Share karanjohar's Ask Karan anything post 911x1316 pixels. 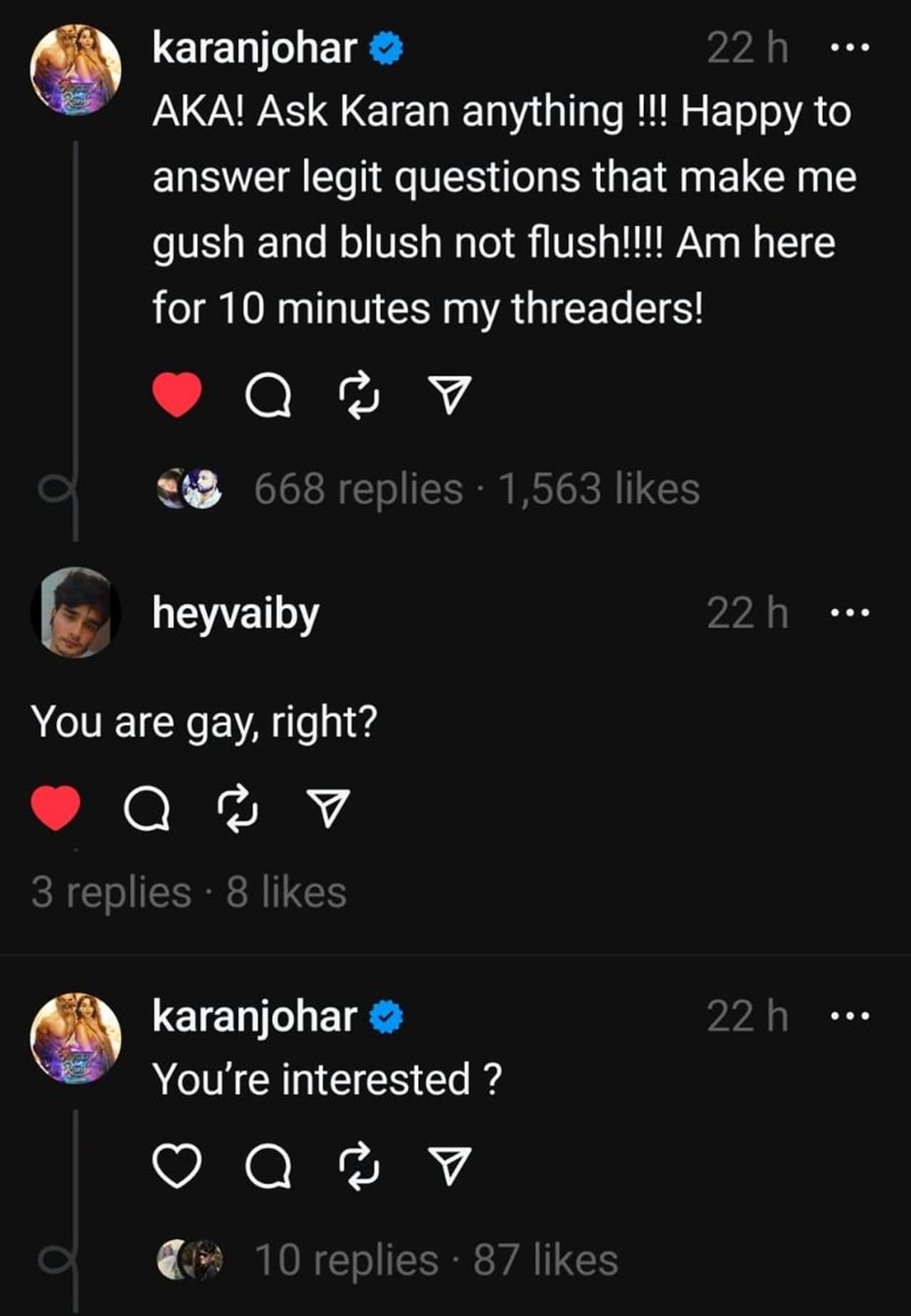coord(449,395)
